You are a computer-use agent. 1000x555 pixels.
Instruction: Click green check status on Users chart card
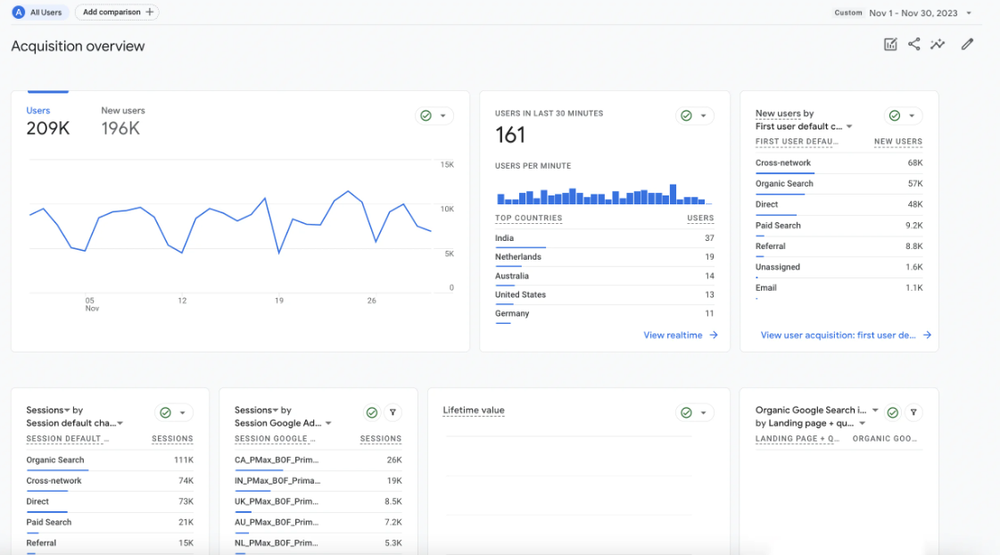(x=426, y=115)
